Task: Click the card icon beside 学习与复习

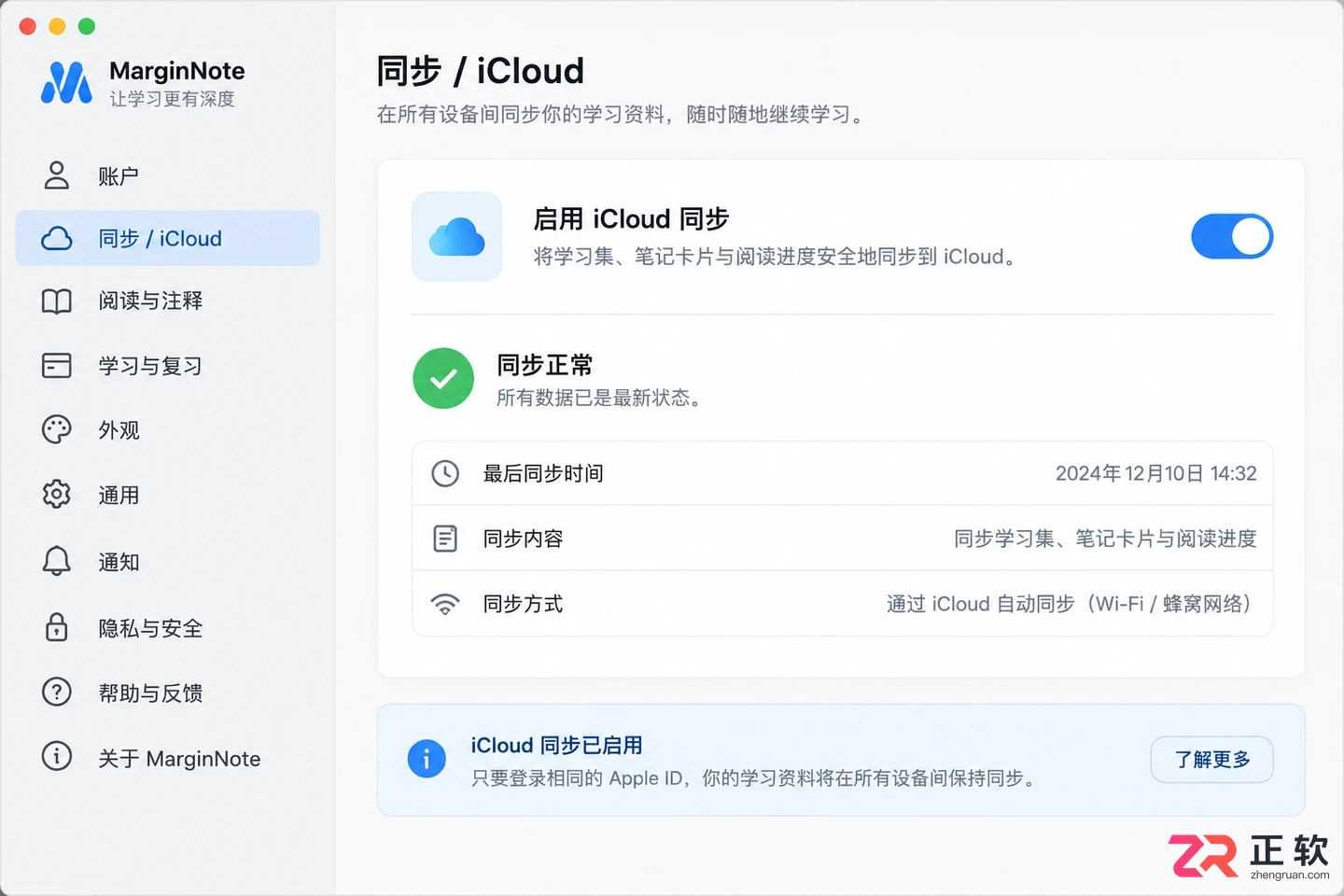Action: (57, 365)
